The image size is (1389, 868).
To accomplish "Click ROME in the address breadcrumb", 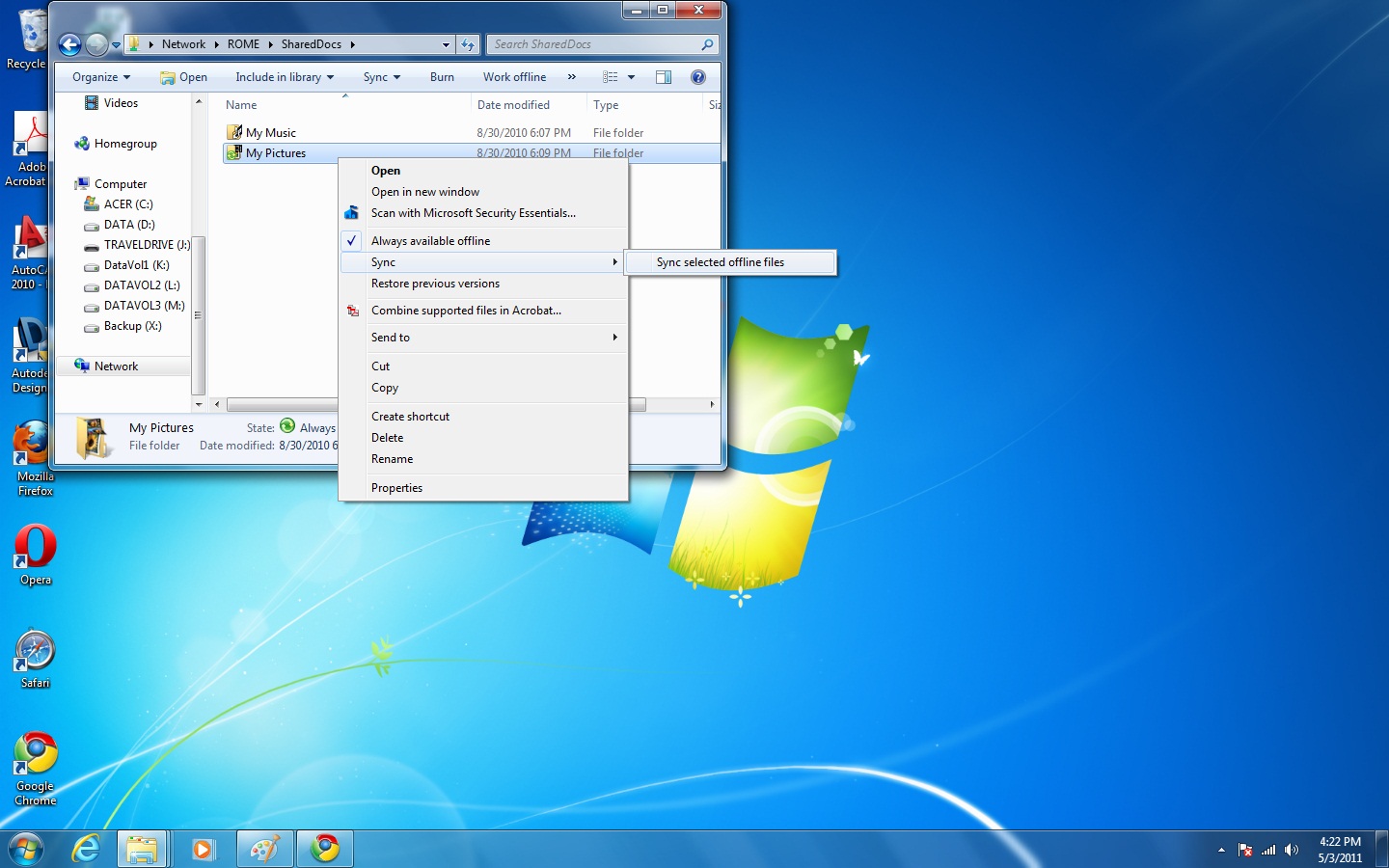I will point(243,44).
